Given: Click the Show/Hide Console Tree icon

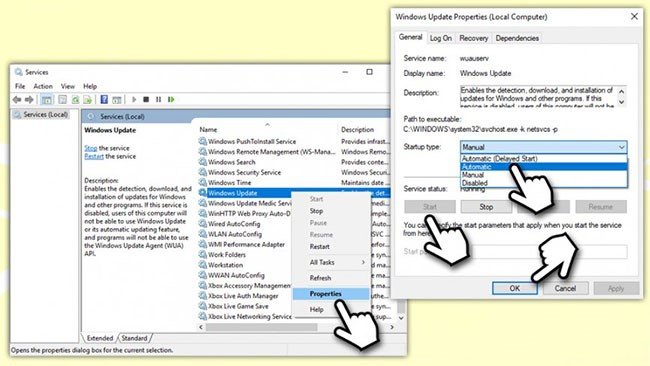Looking at the screenshot, I should (47, 99).
